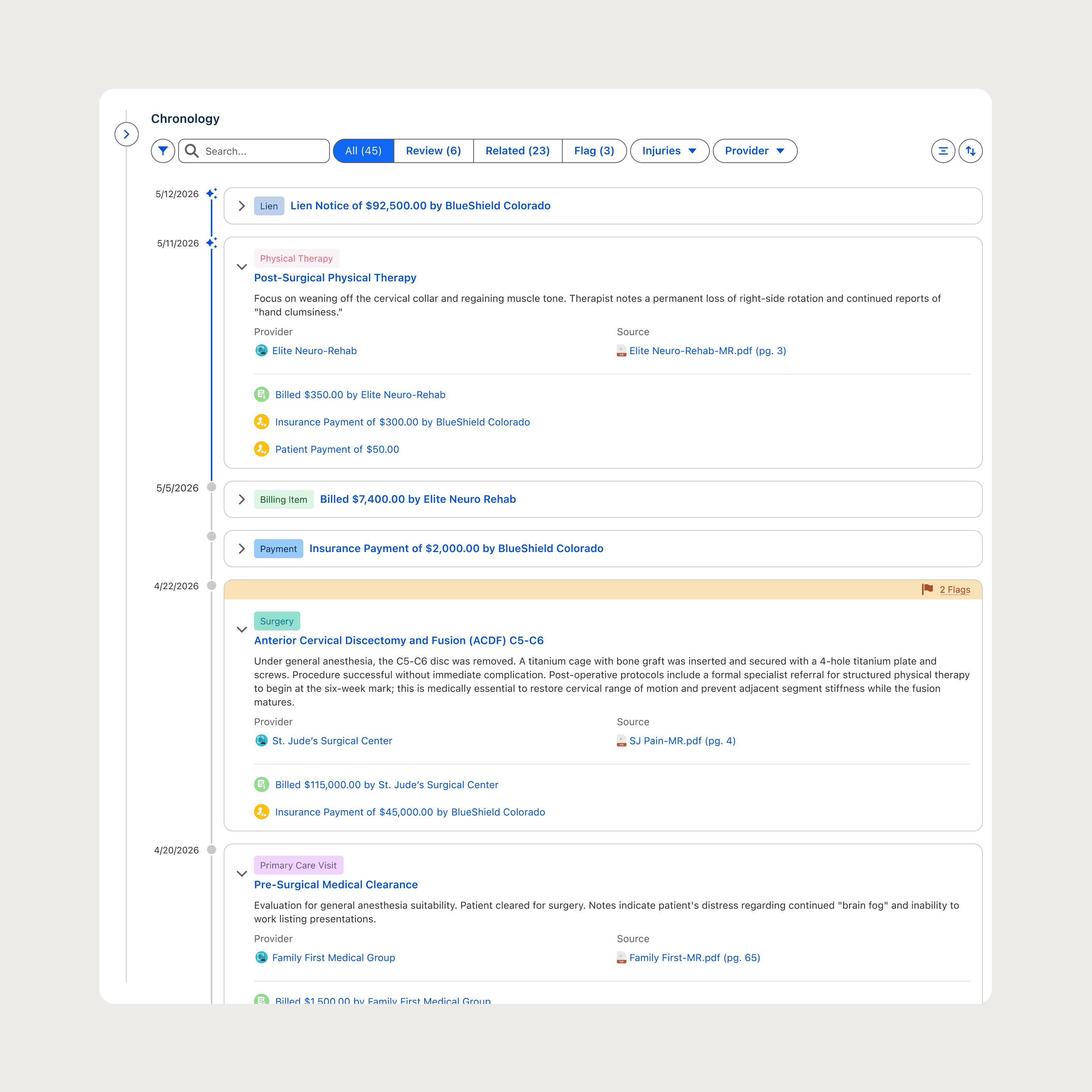Click green billing icon for $115,000.00 bill
This screenshot has height=1092, width=1092.
(x=261, y=784)
